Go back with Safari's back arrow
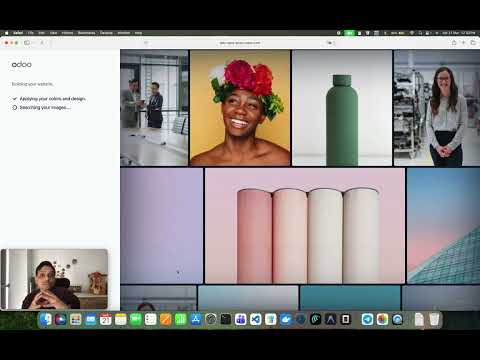This screenshot has height=360, width=480. (42, 43)
